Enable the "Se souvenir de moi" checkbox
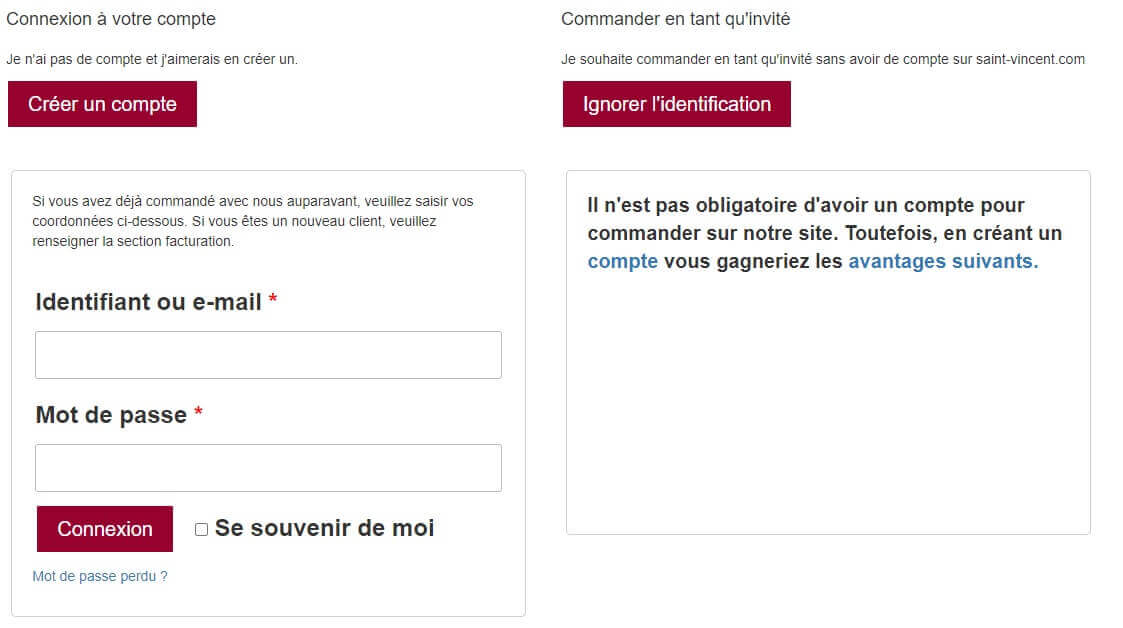The height and width of the screenshot is (628, 1123). tap(201, 529)
